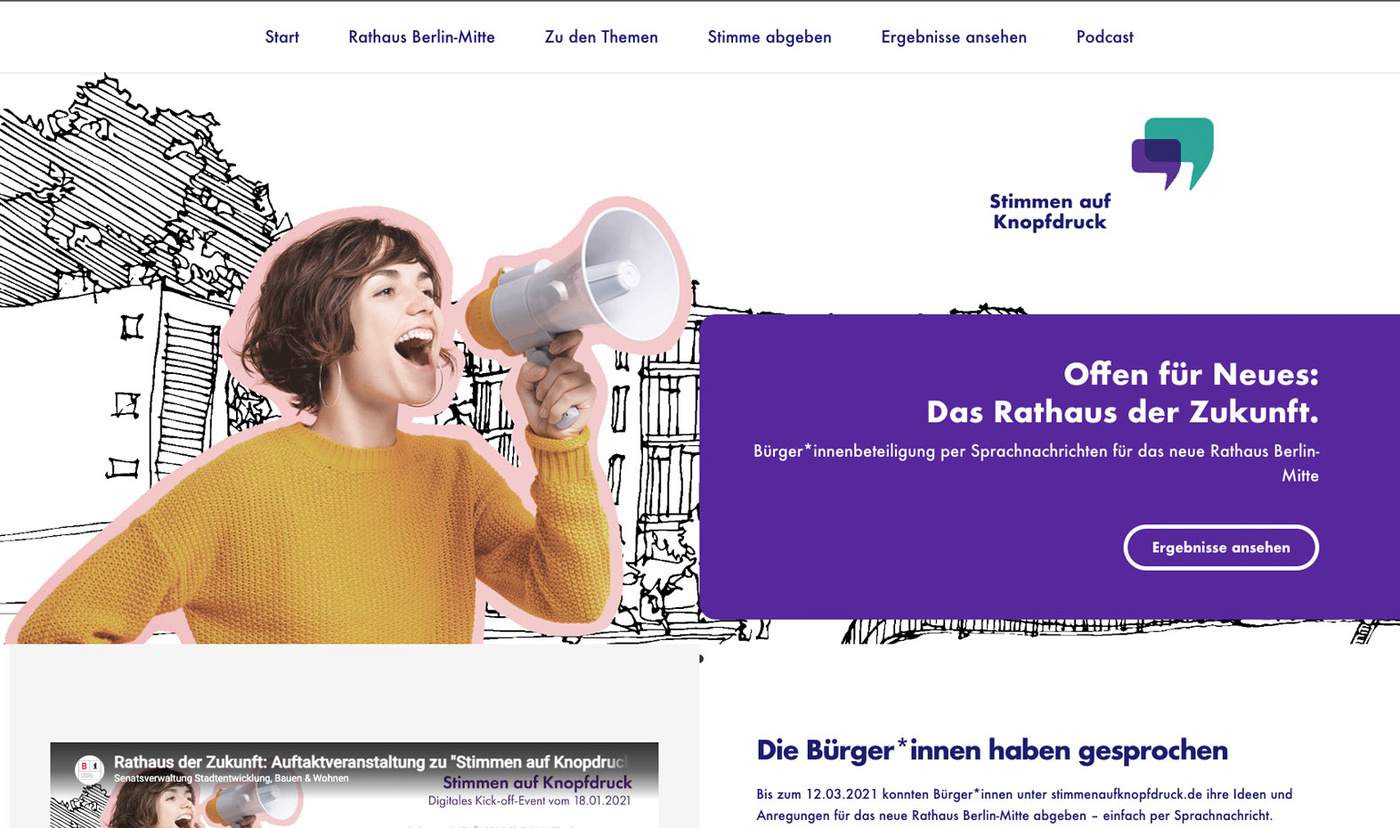The width and height of the screenshot is (1400, 828).
Task: Click headline Offen für Neues
Action: 1191,375
